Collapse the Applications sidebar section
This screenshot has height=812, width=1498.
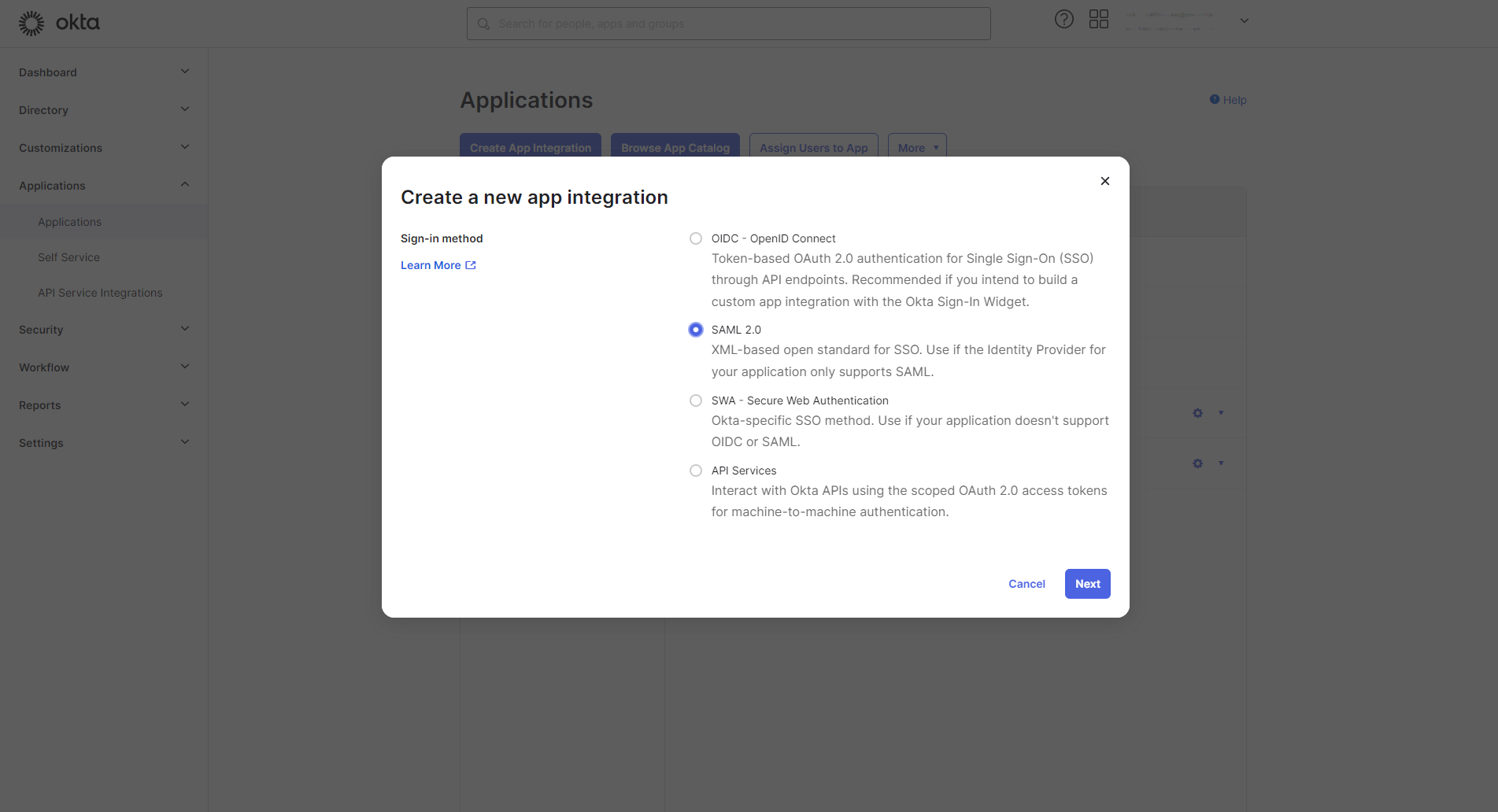185,185
